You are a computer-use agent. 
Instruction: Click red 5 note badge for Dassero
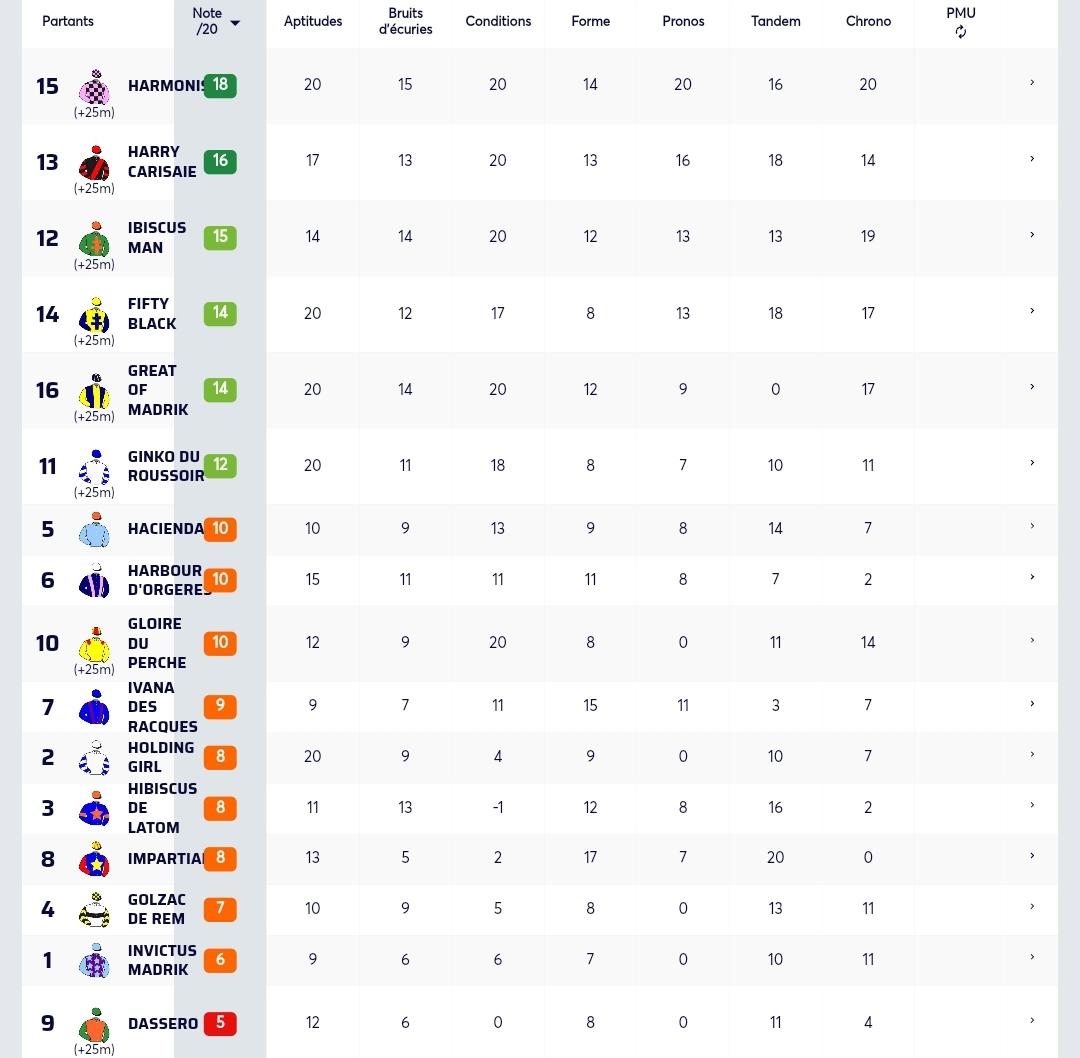(x=220, y=1023)
